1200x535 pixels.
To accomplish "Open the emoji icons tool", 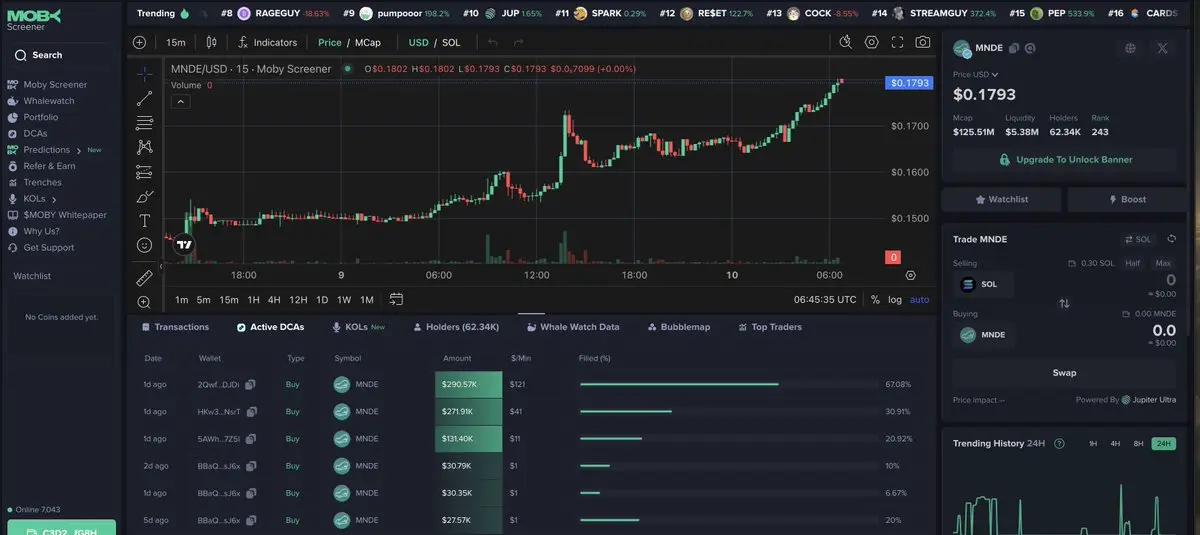I will pos(144,245).
